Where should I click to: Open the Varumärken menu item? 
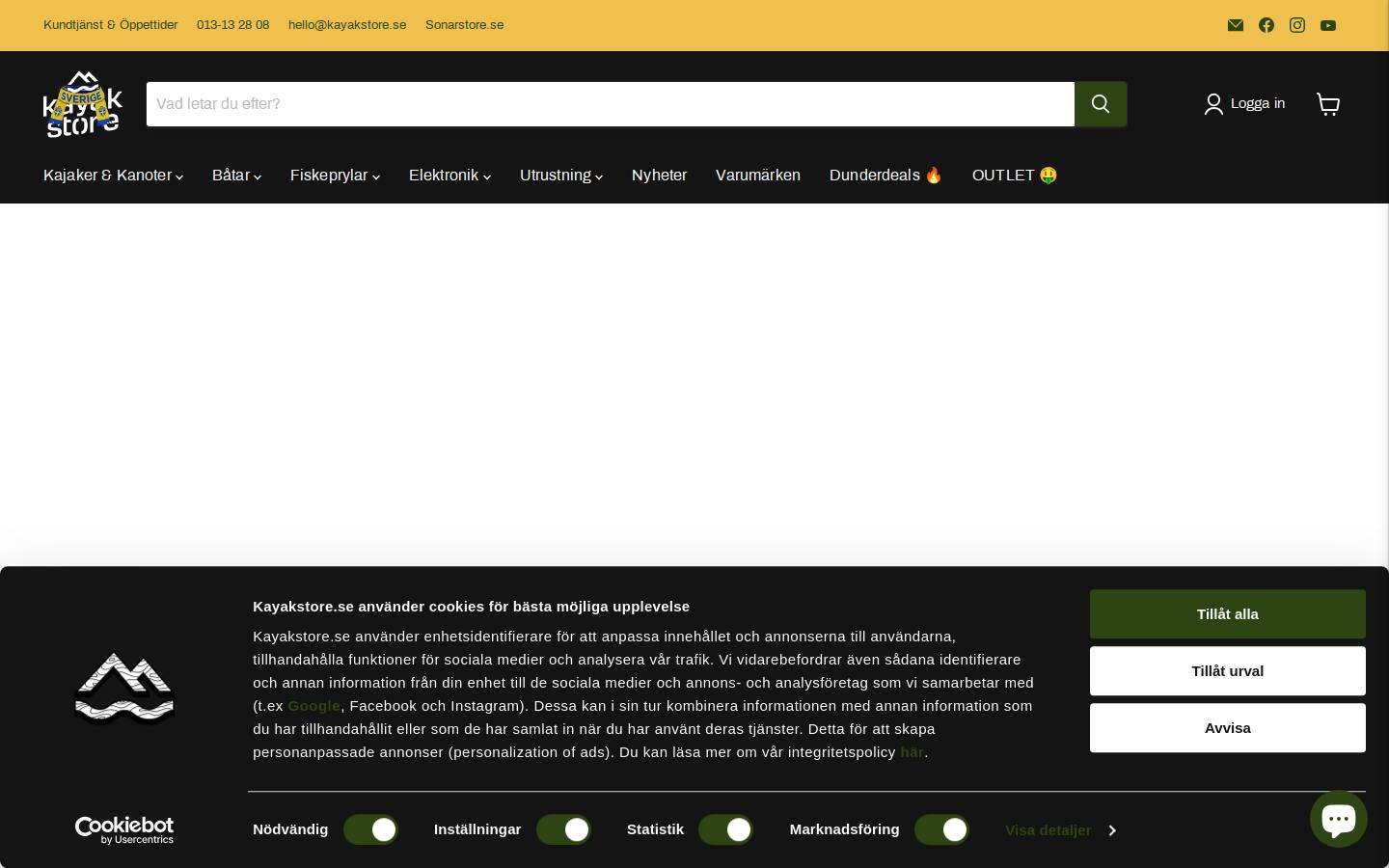click(758, 176)
